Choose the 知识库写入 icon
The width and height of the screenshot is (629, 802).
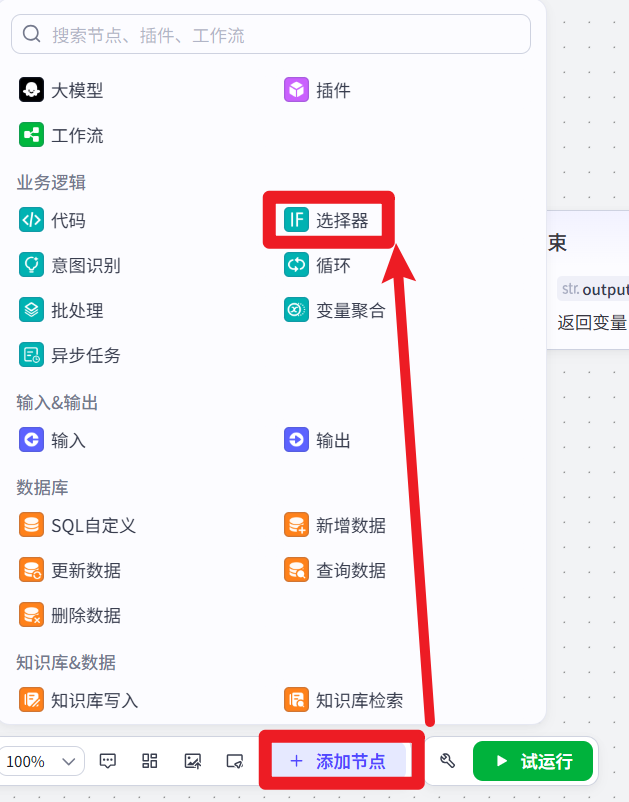click(x=31, y=700)
